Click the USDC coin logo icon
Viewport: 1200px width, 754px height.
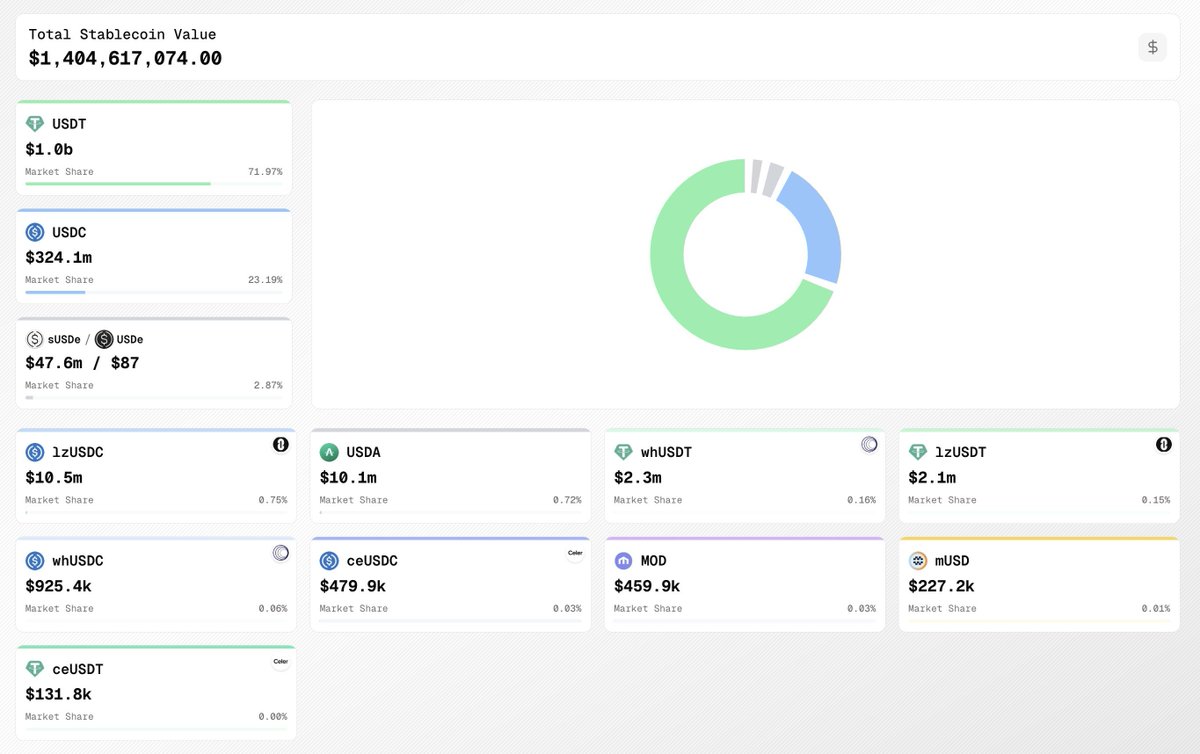(x=35, y=232)
